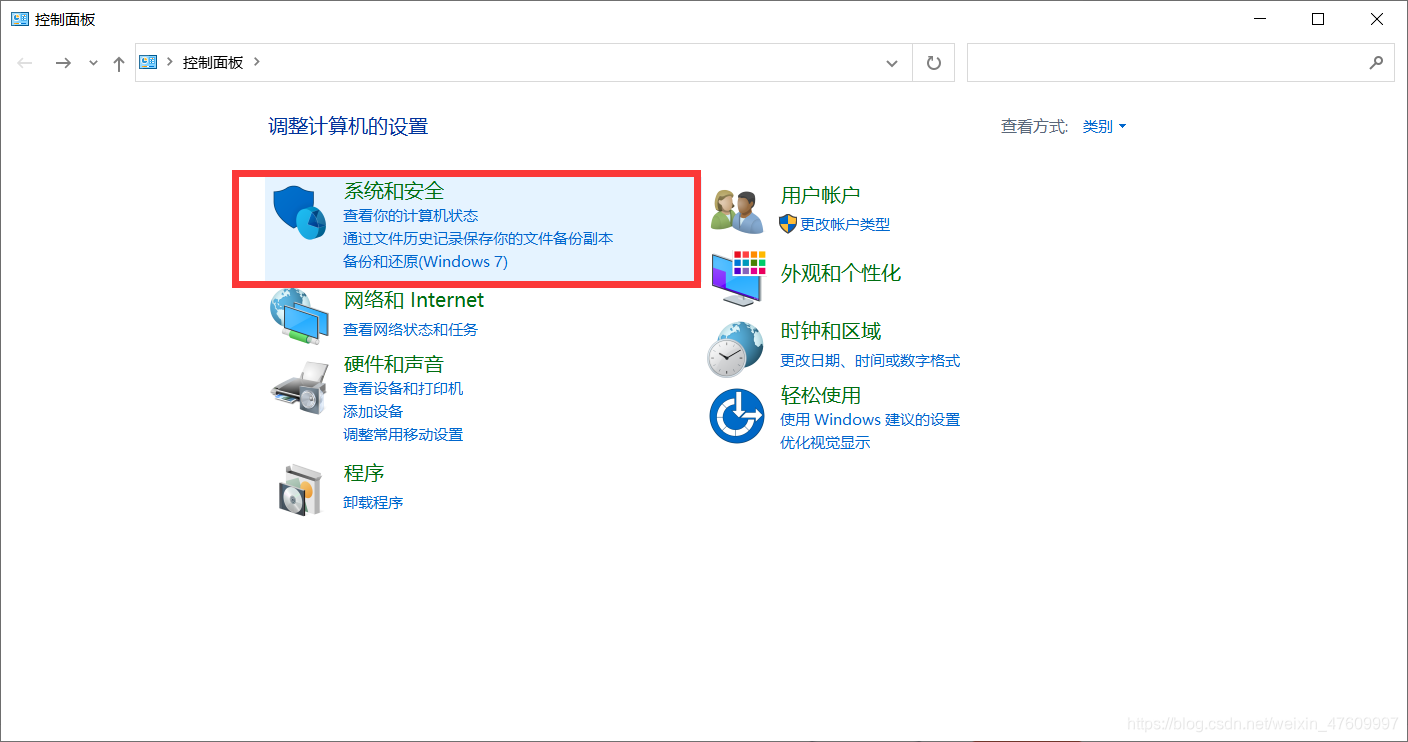Click 更改日期、时间或数字格式 link
This screenshot has width=1408, height=742.
[870, 360]
